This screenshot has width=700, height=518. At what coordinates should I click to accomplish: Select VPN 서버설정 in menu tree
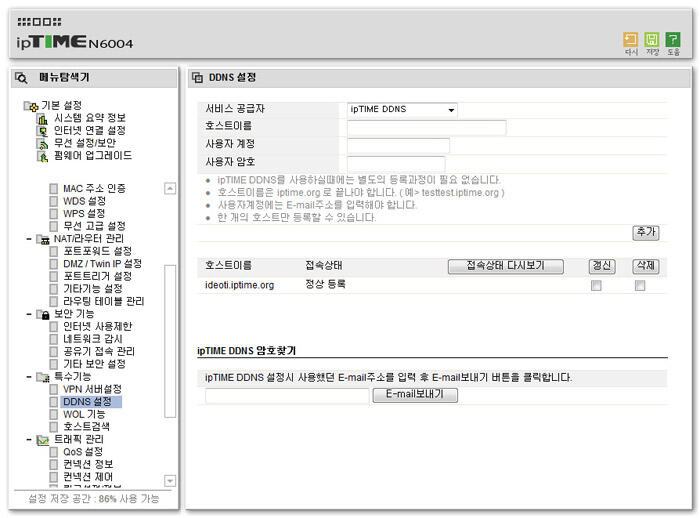pos(92,389)
